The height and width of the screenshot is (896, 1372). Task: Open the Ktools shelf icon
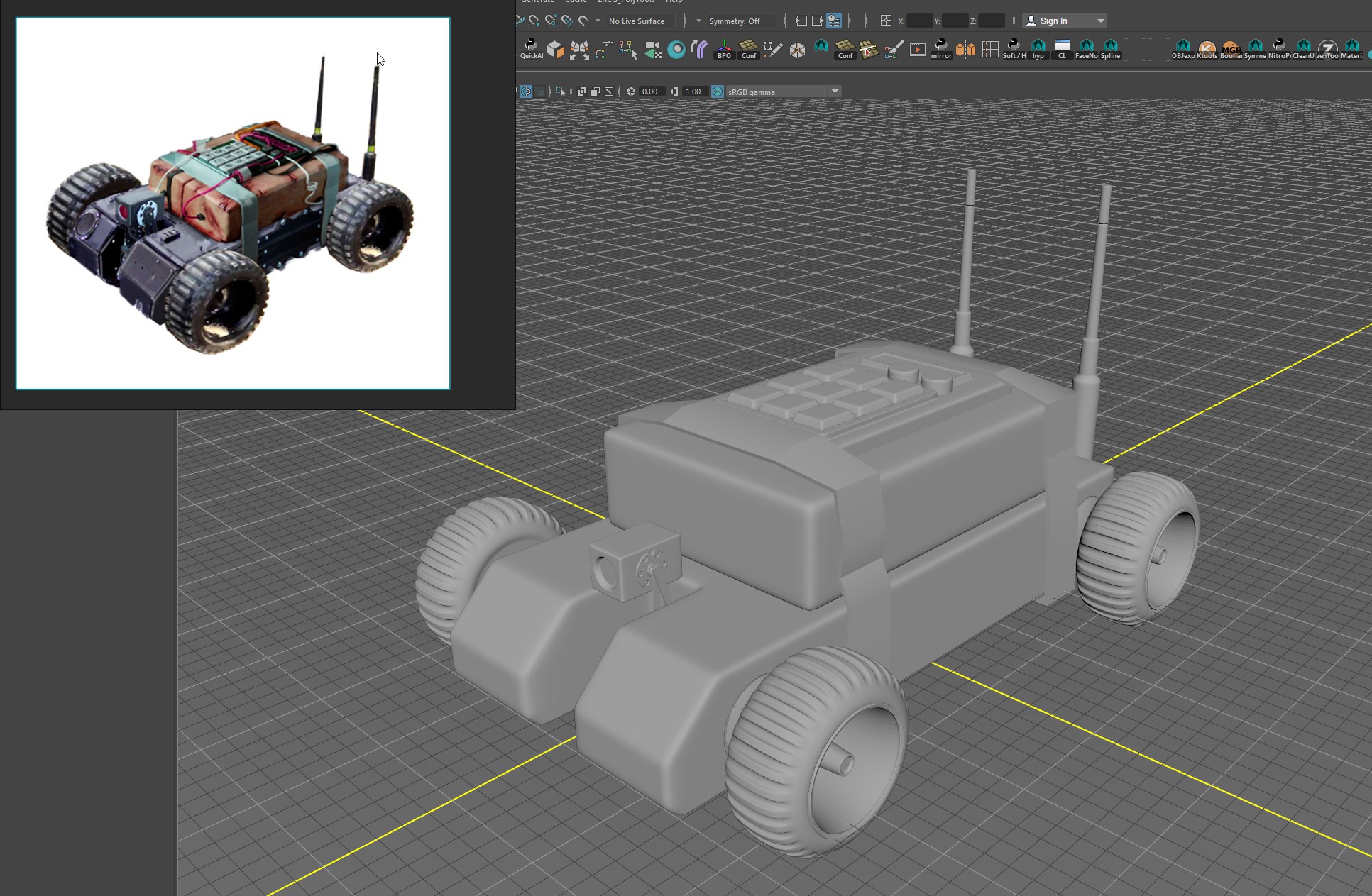point(1207,50)
